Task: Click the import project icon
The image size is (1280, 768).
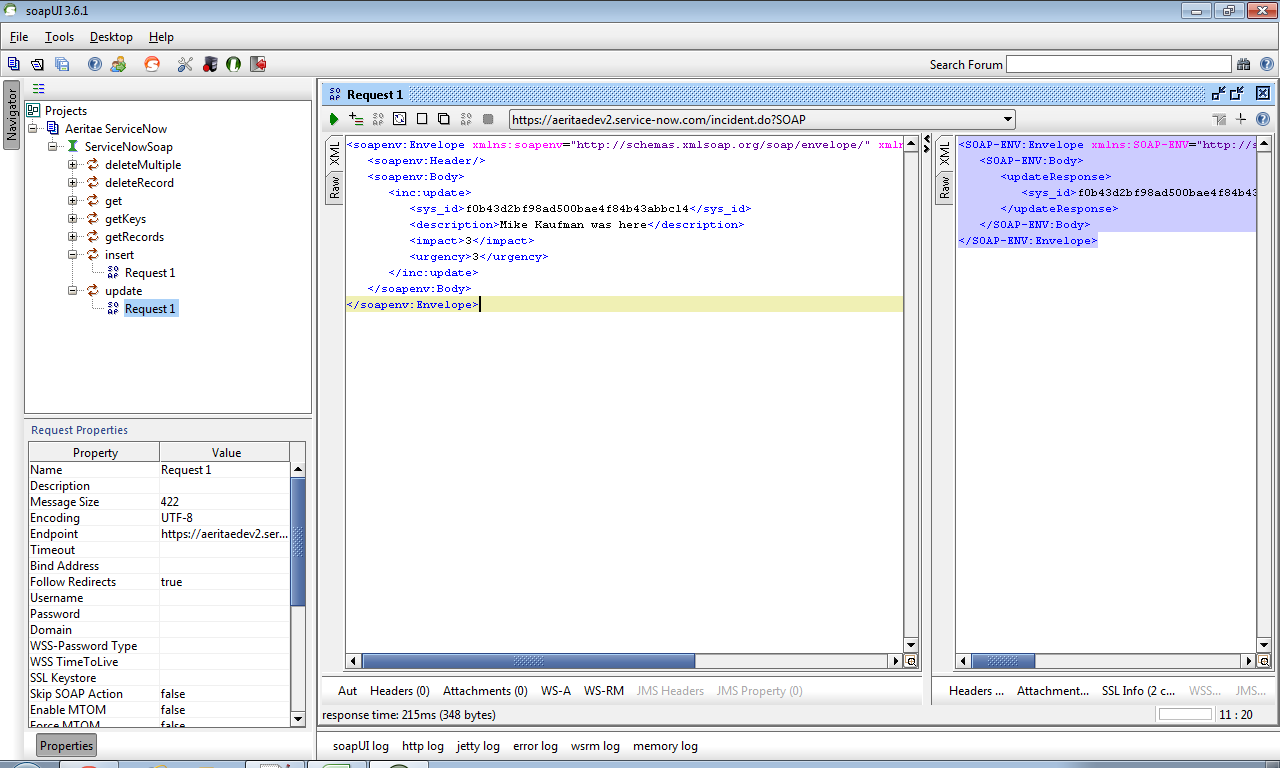Action: [x=37, y=64]
